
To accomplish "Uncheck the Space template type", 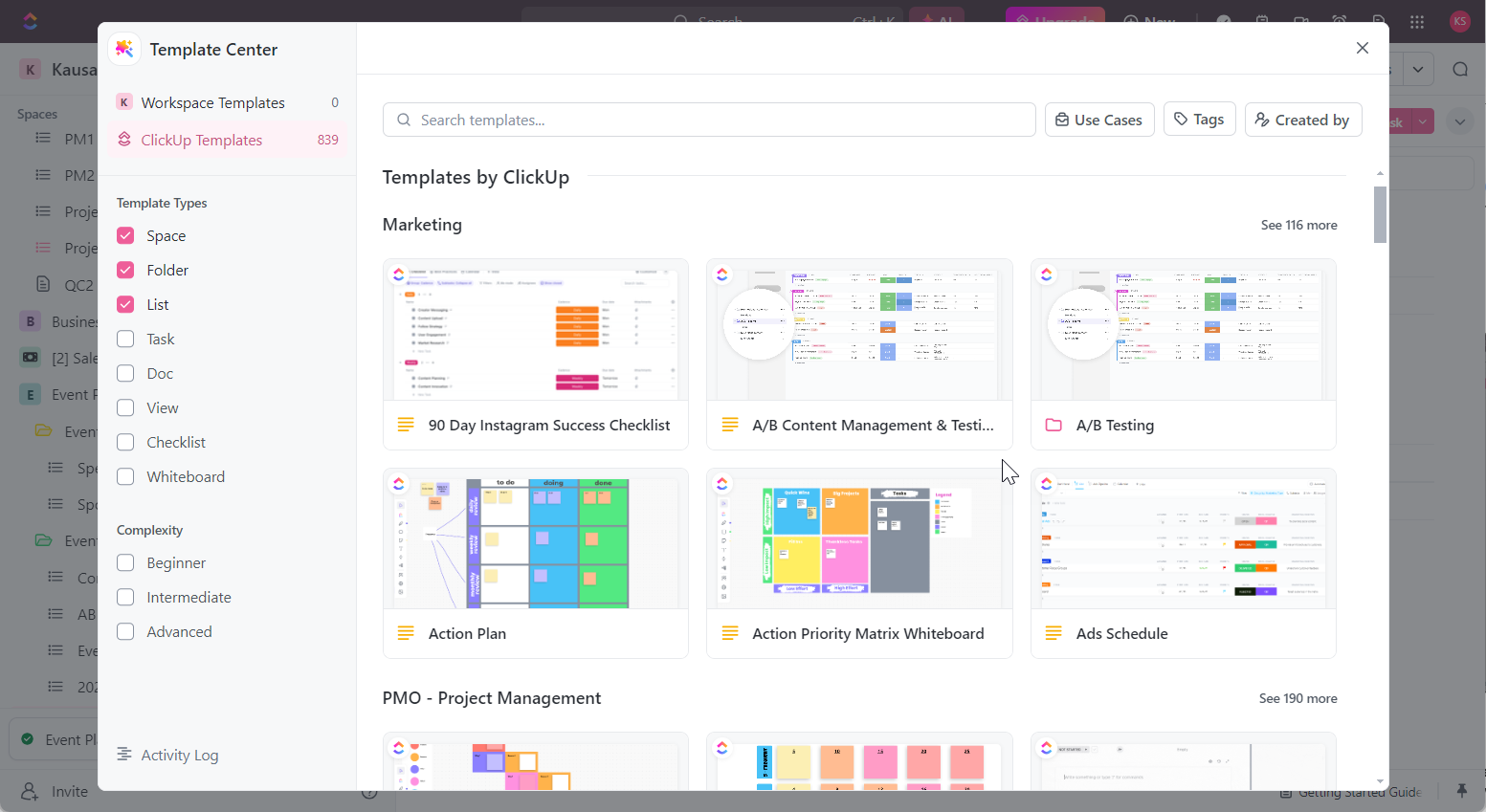I will pyautogui.click(x=125, y=235).
